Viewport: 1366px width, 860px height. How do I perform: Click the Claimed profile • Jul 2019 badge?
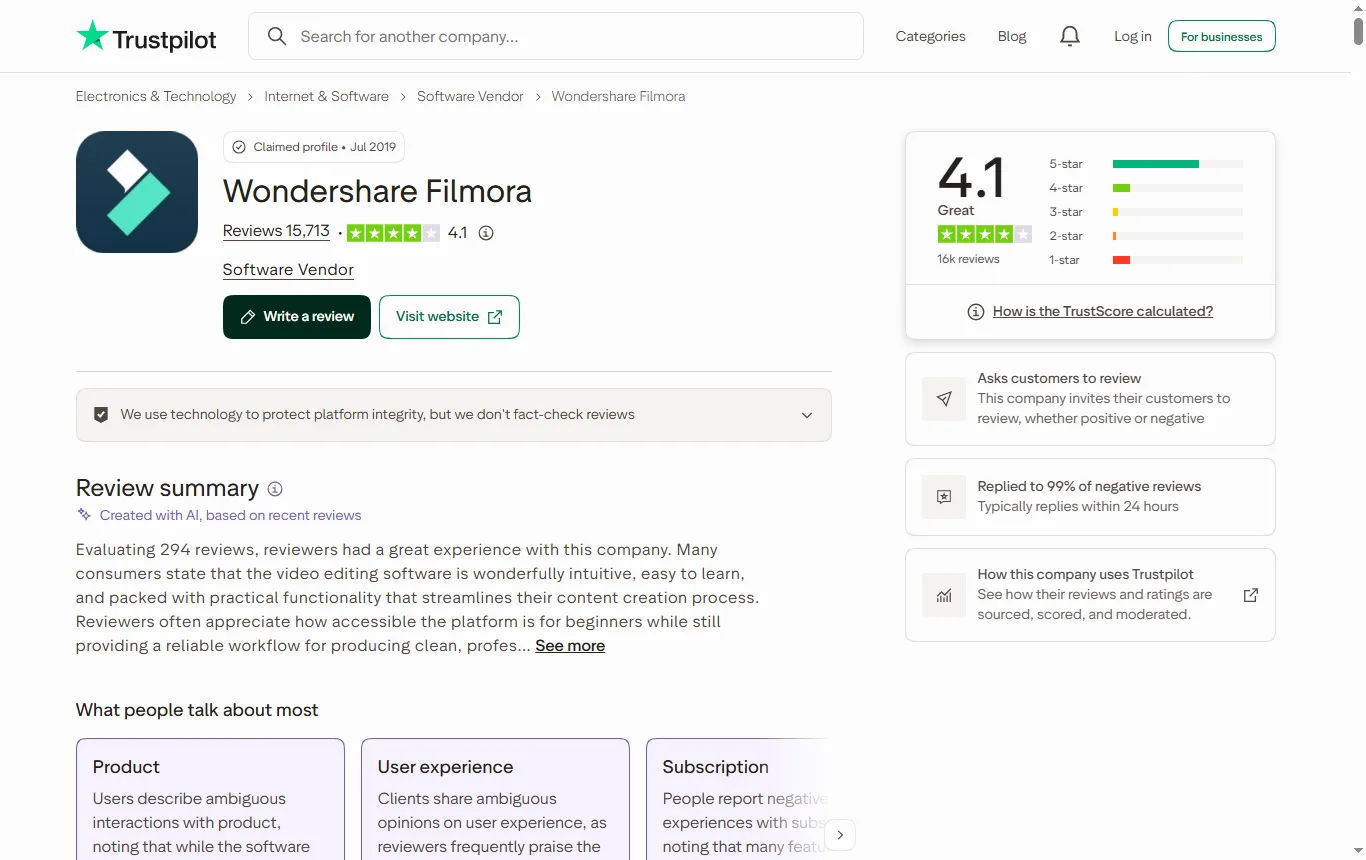pos(314,147)
